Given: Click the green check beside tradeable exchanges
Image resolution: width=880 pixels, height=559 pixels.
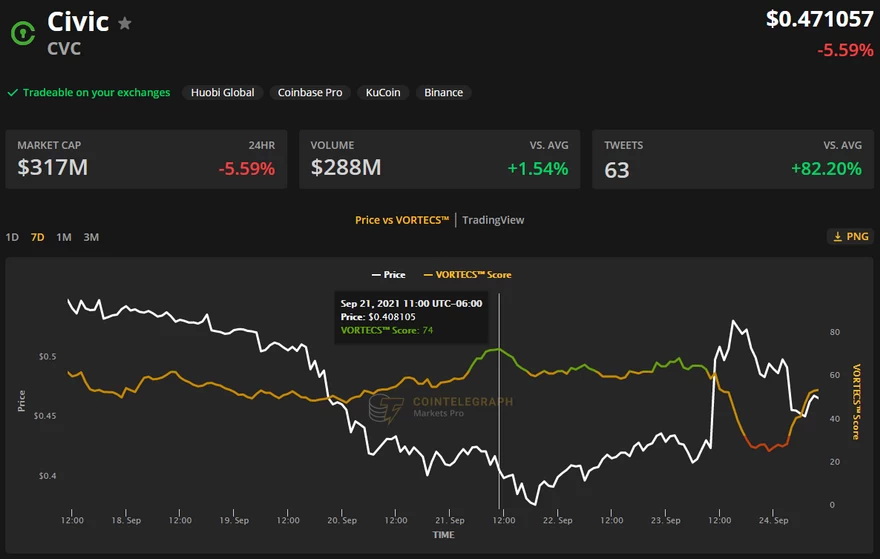Looking at the screenshot, I should tap(12, 93).
